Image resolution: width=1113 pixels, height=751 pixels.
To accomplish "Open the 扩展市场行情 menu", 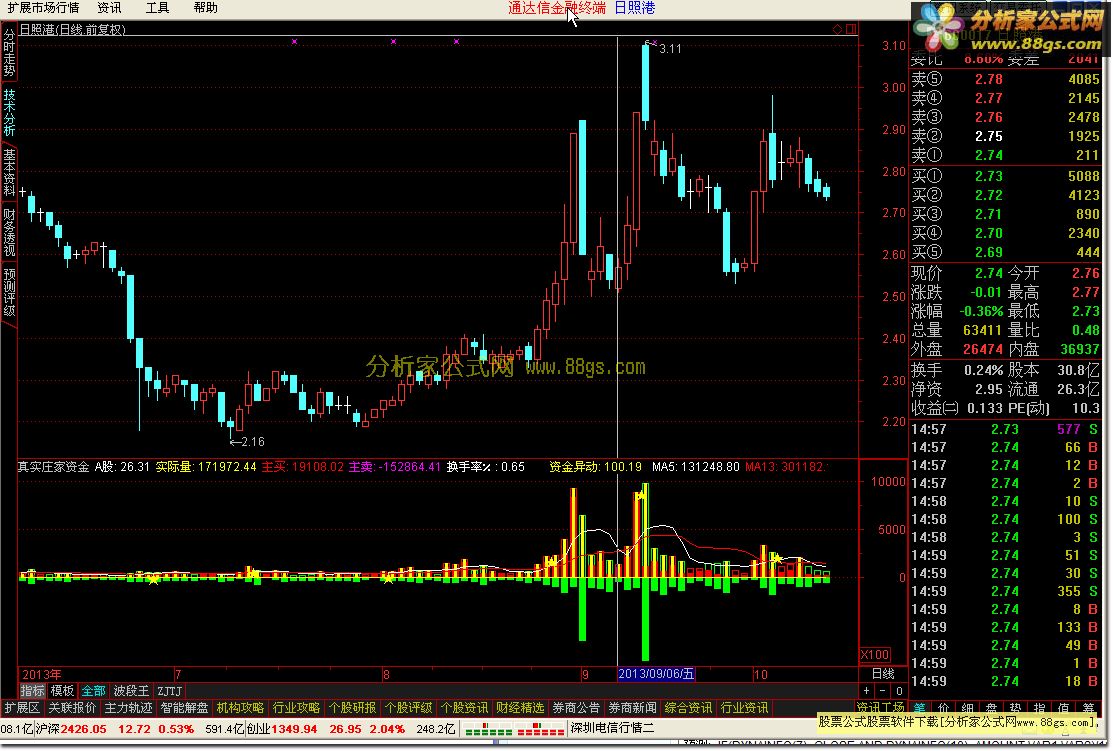I will tap(43, 8).
